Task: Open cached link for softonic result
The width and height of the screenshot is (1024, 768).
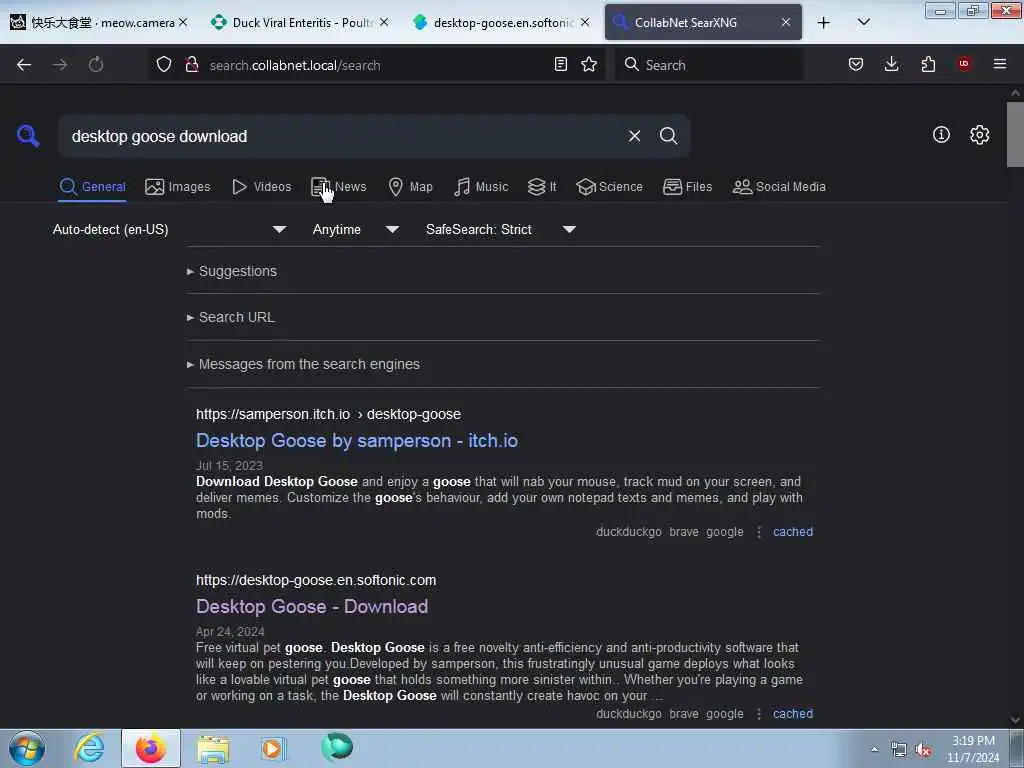Action: (x=793, y=714)
